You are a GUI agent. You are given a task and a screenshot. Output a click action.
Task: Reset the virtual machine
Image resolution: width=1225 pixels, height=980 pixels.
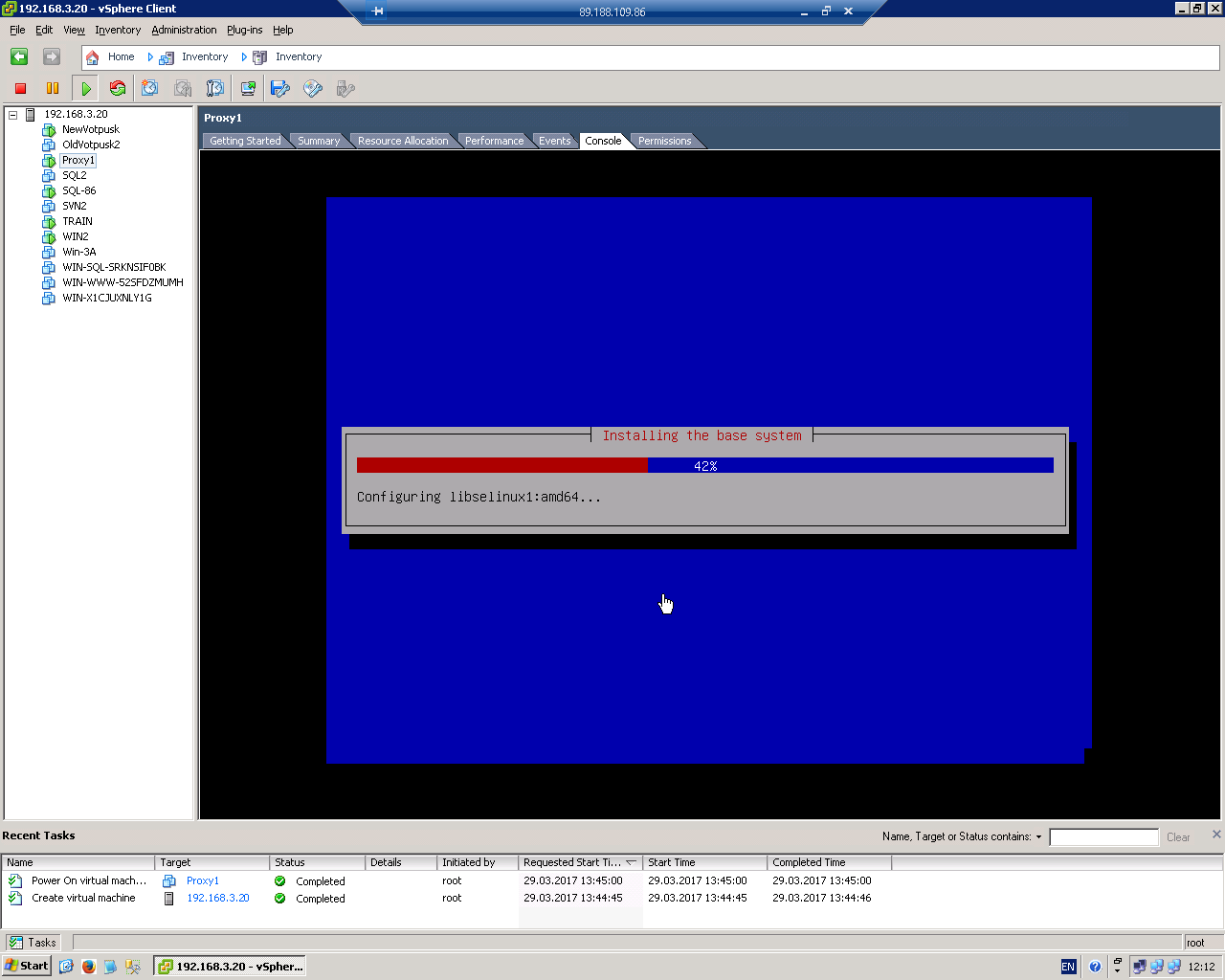118,89
